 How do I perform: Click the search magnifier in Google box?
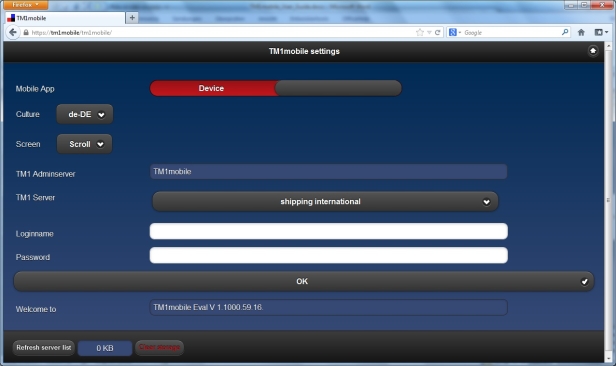pos(565,32)
